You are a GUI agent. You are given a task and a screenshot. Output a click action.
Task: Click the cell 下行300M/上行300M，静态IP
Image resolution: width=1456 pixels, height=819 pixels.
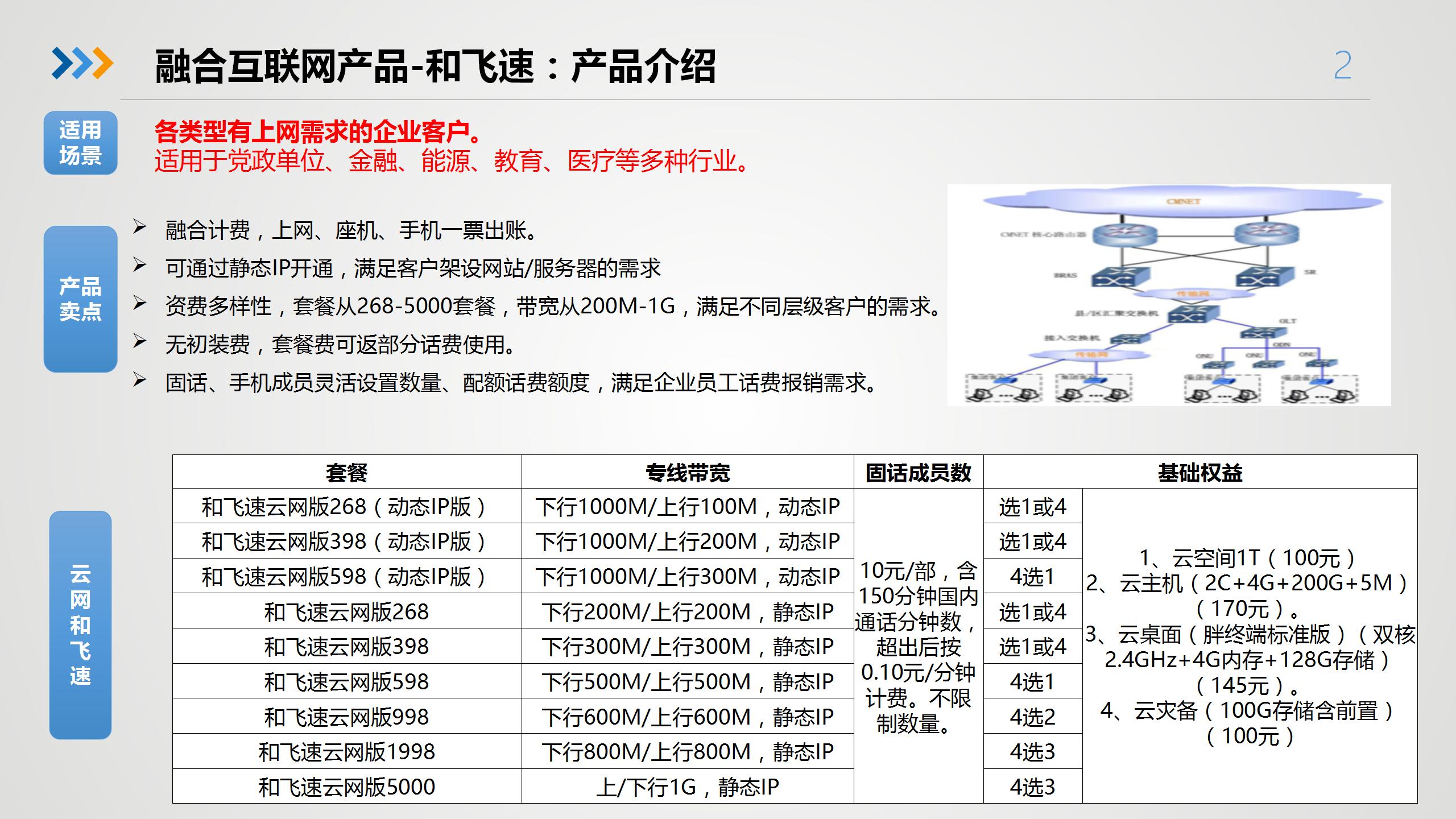click(x=688, y=646)
